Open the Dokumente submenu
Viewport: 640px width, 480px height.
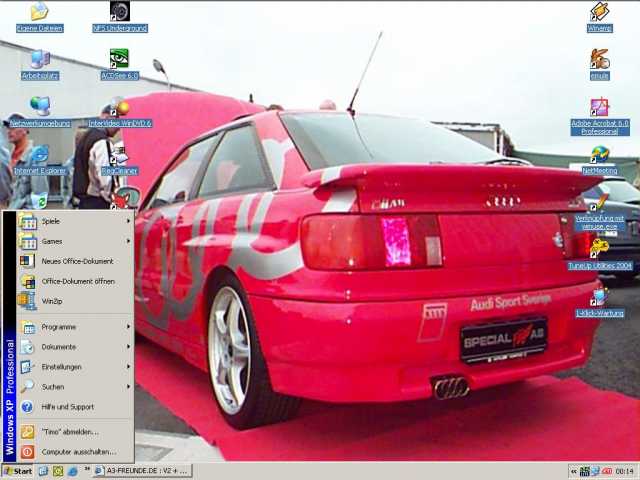(x=76, y=347)
